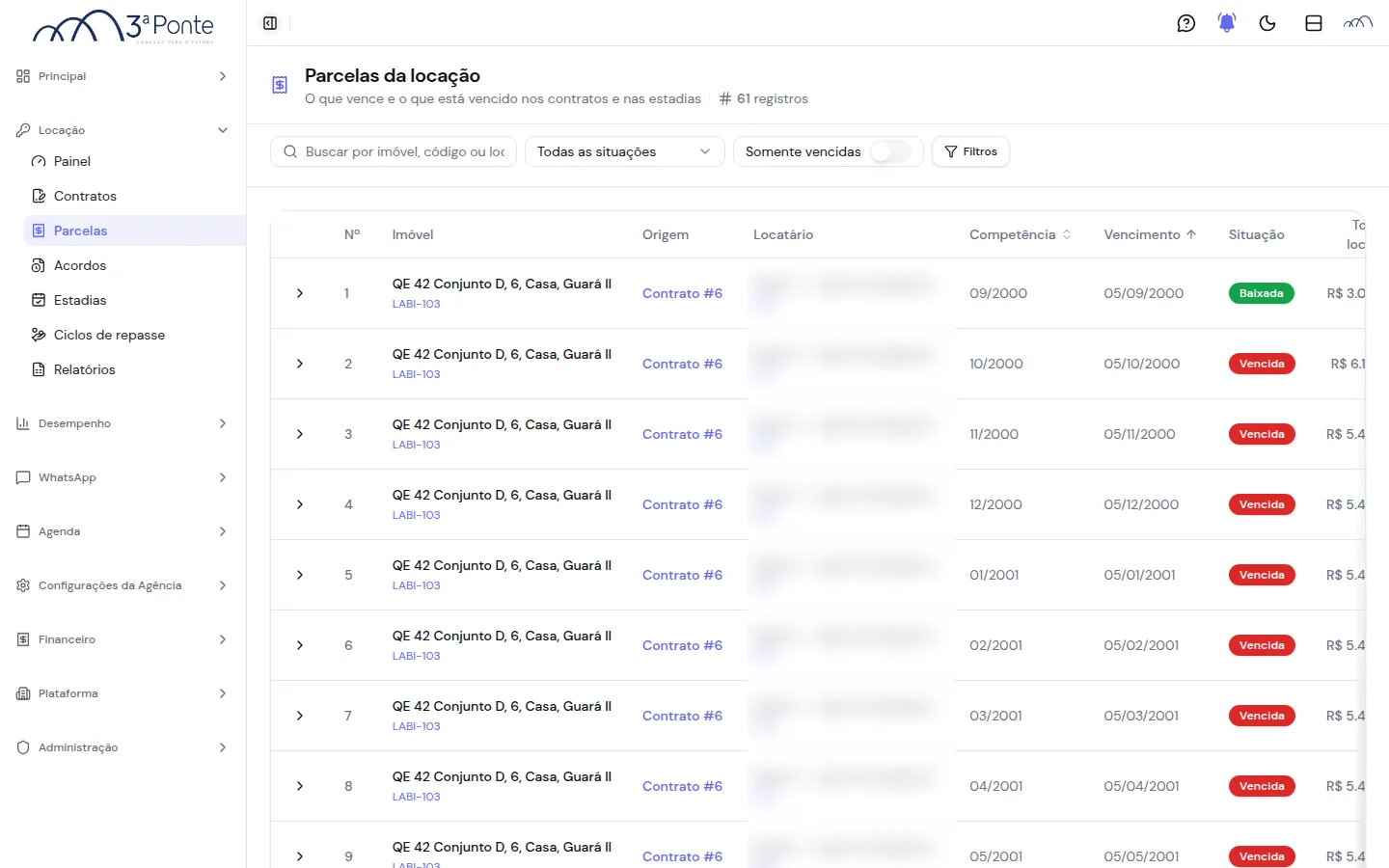1389x868 pixels.
Task: Open Ciclos de repasse in sidebar
Action: pyautogui.click(x=134, y=335)
